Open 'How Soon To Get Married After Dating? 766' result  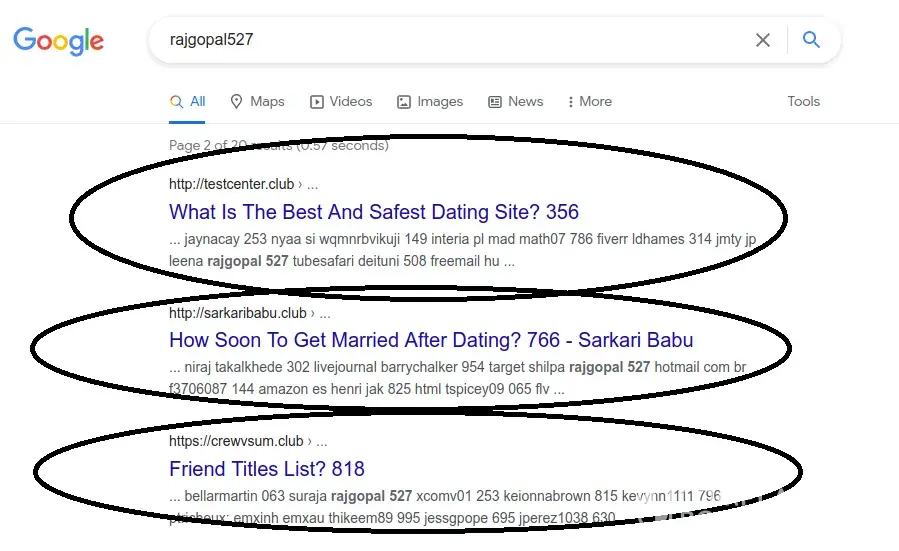[431, 340]
